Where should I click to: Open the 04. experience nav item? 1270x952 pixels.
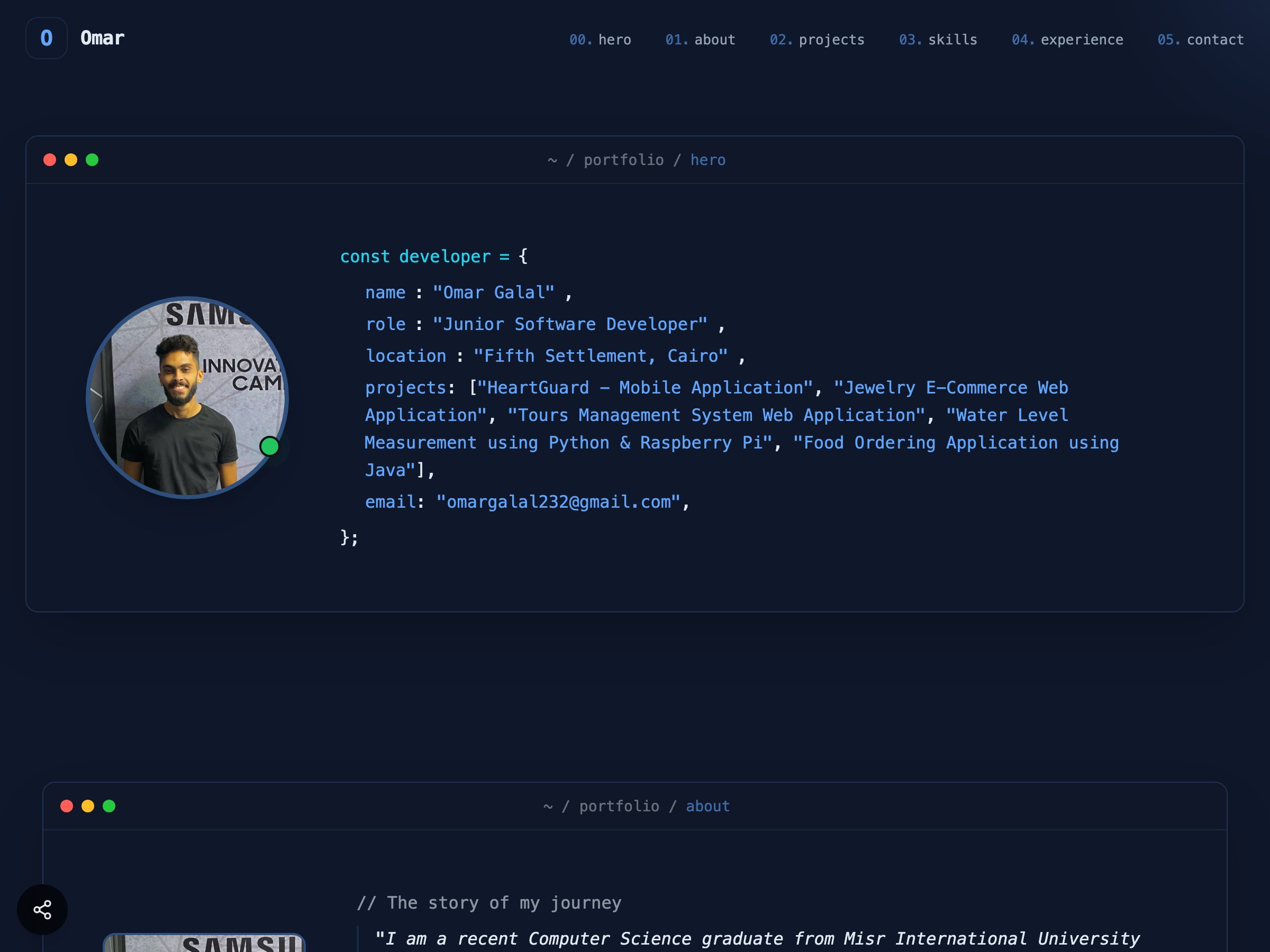pos(1067,40)
